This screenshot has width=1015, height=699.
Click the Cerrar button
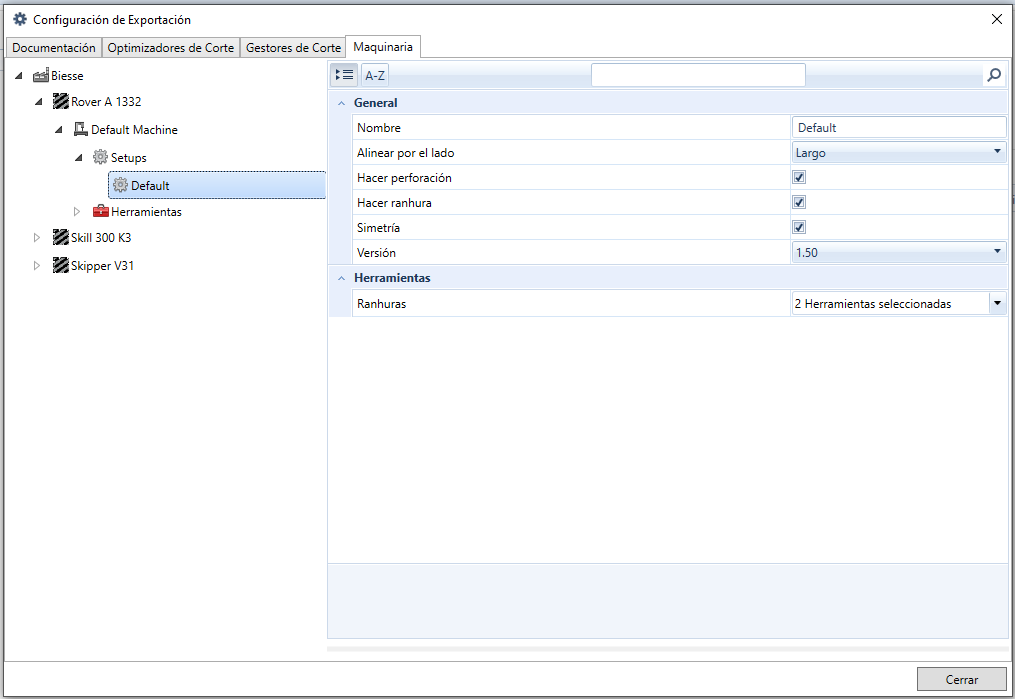tap(961, 679)
